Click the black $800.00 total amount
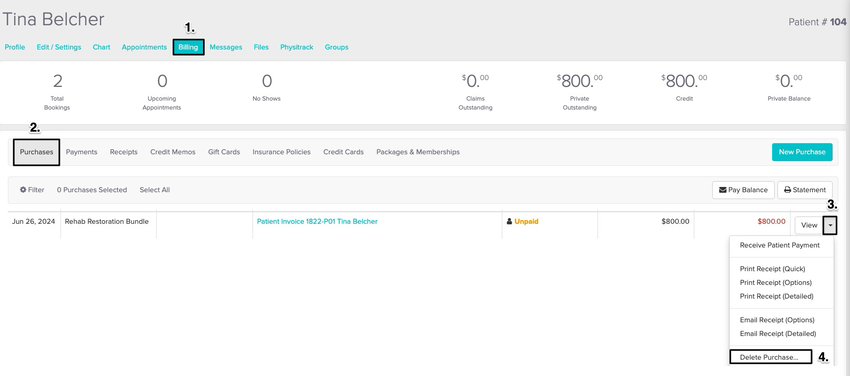Image resolution: width=850 pixels, height=376 pixels. click(x=675, y=222)
